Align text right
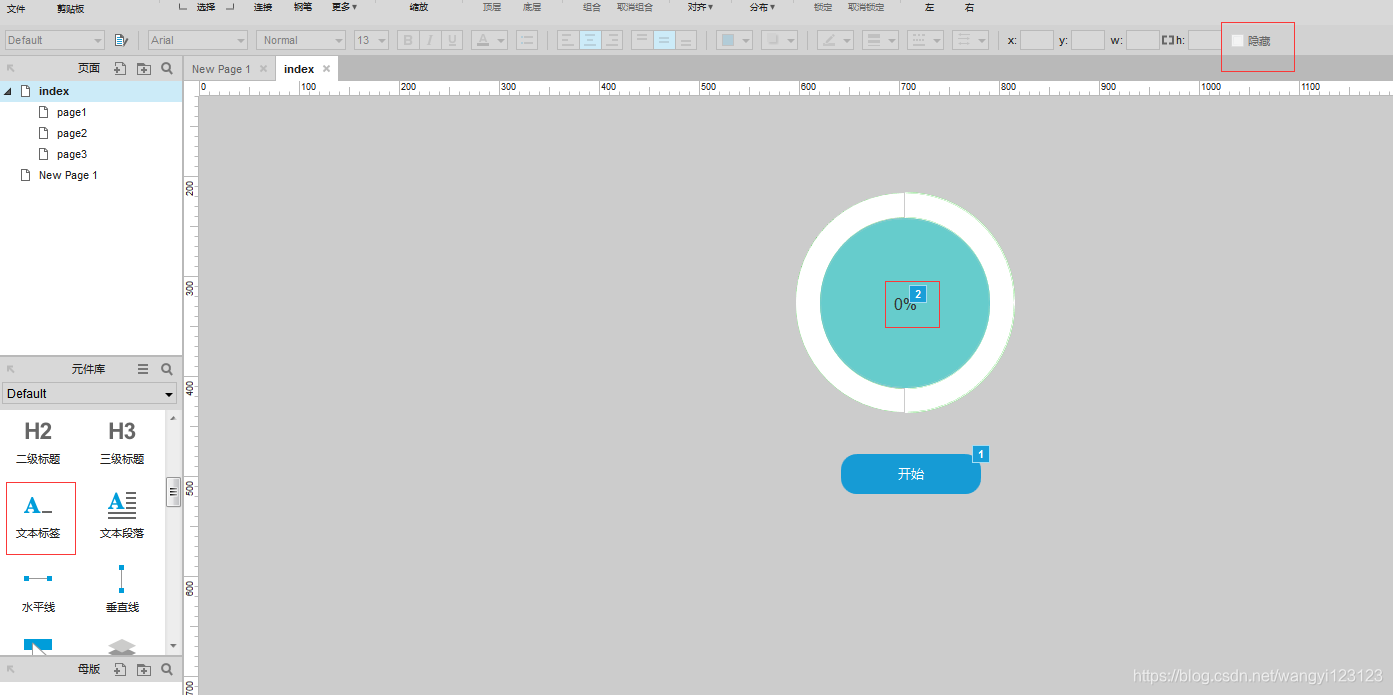The width and height of the screenshot is (1393, 695). 612,40
